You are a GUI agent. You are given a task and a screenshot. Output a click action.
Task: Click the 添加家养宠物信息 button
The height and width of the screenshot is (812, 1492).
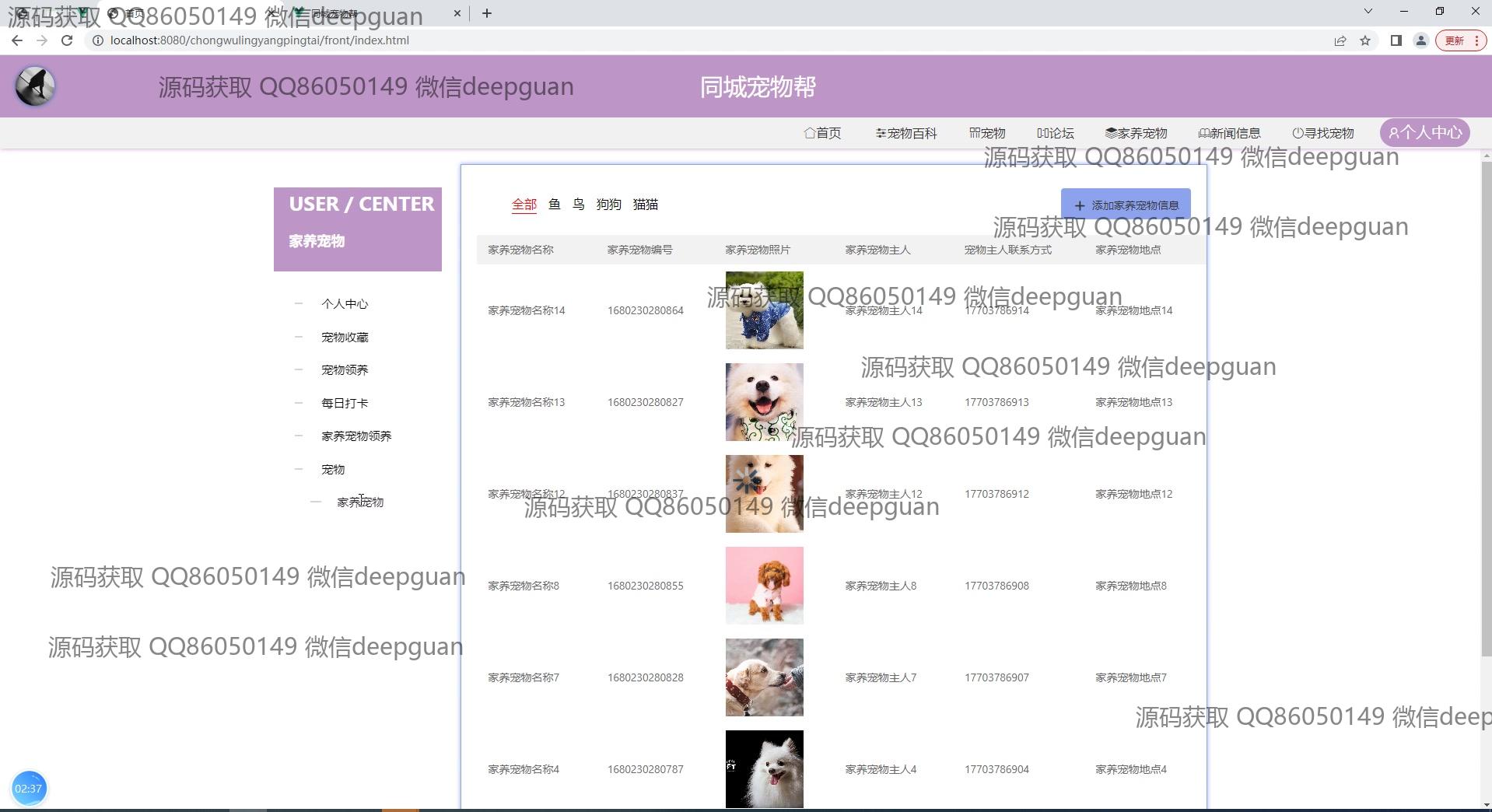(x=1126, y=205)
